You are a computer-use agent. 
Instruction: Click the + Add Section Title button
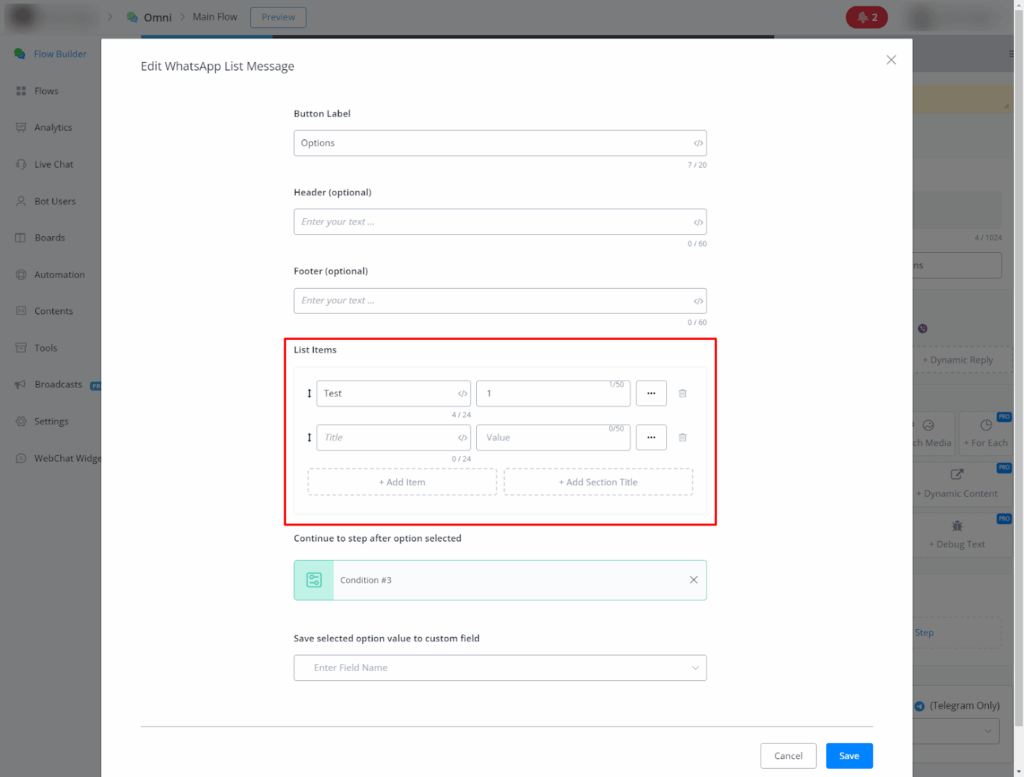598,482
